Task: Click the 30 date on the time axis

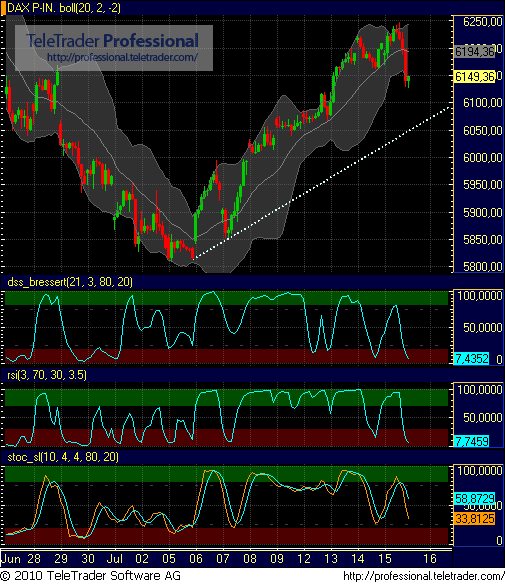Action: [88, 559]
